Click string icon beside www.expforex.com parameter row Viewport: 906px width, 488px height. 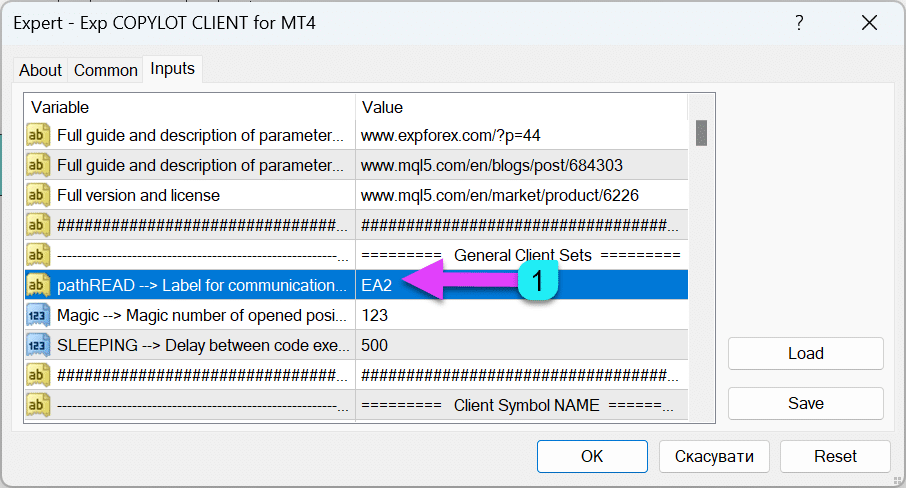click(38, 135)
